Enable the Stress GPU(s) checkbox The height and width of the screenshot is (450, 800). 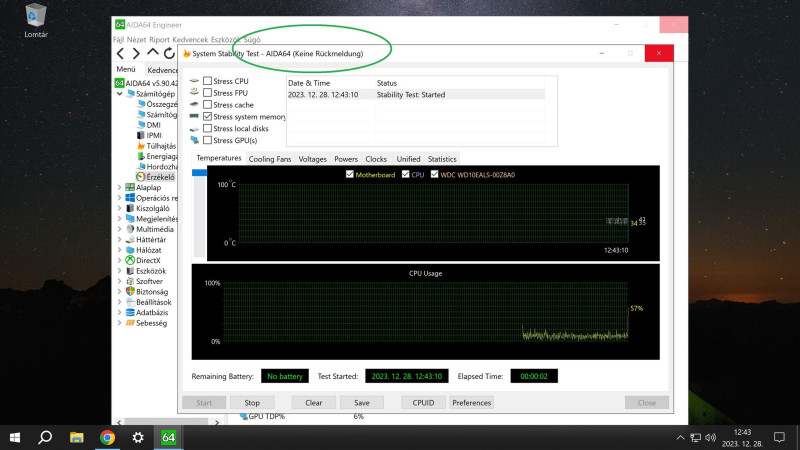click(x=207, y=140)
